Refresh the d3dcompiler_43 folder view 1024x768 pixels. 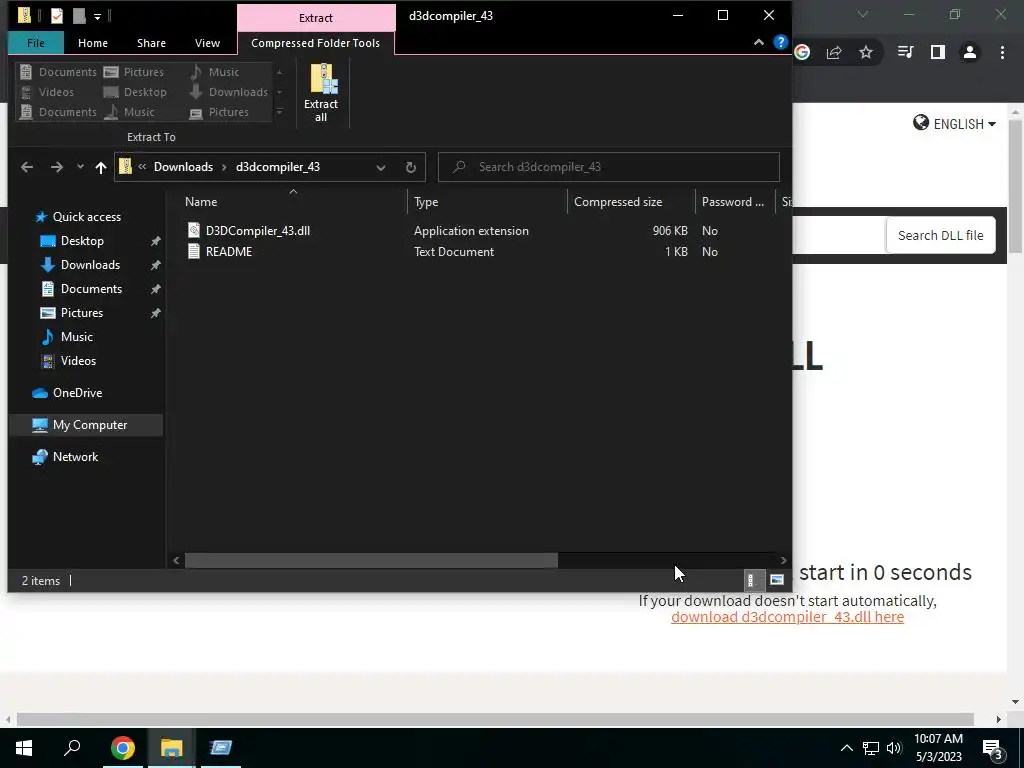click(411, 167)
